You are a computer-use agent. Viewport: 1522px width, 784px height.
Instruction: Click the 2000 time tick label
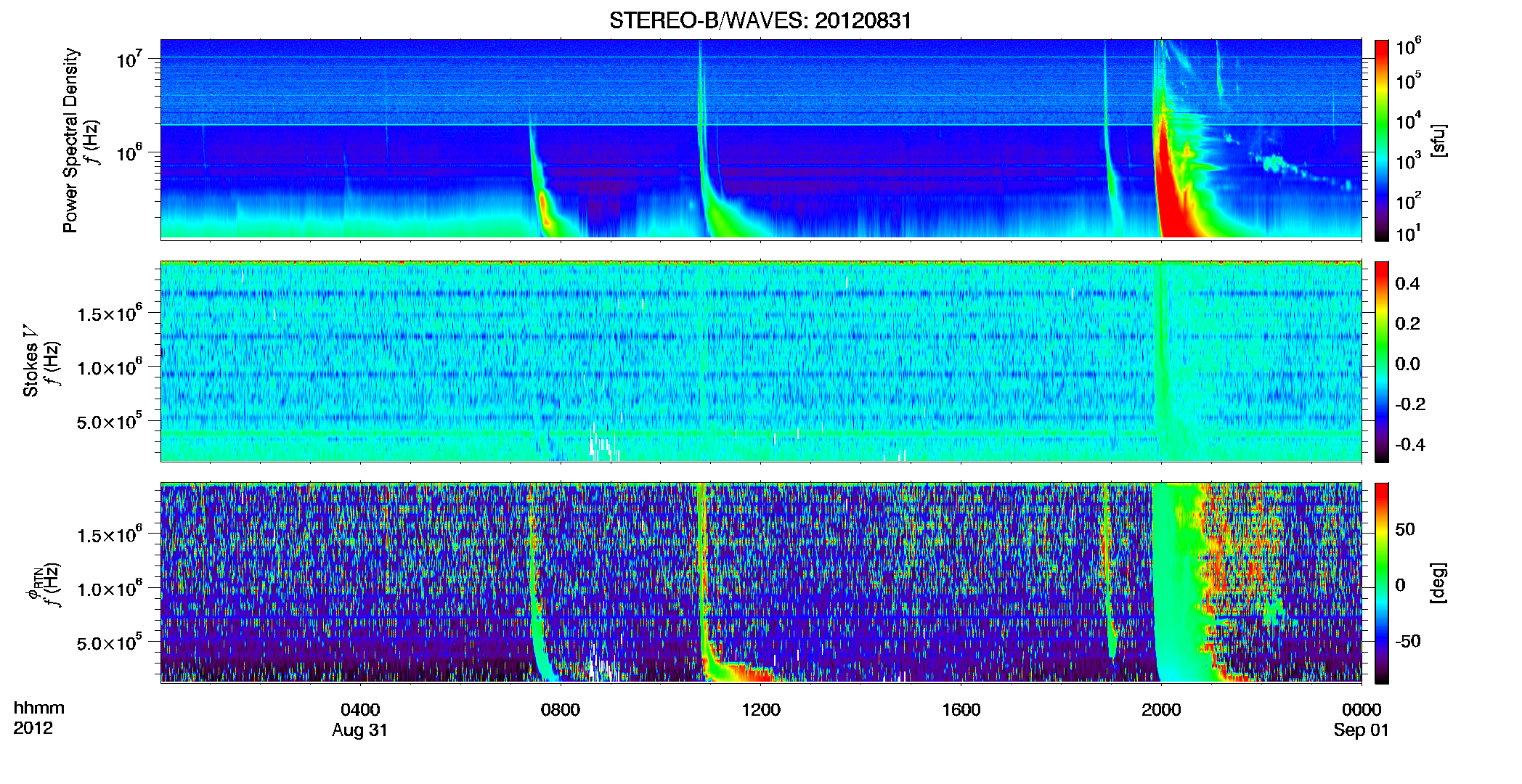tap(1161, 710)
